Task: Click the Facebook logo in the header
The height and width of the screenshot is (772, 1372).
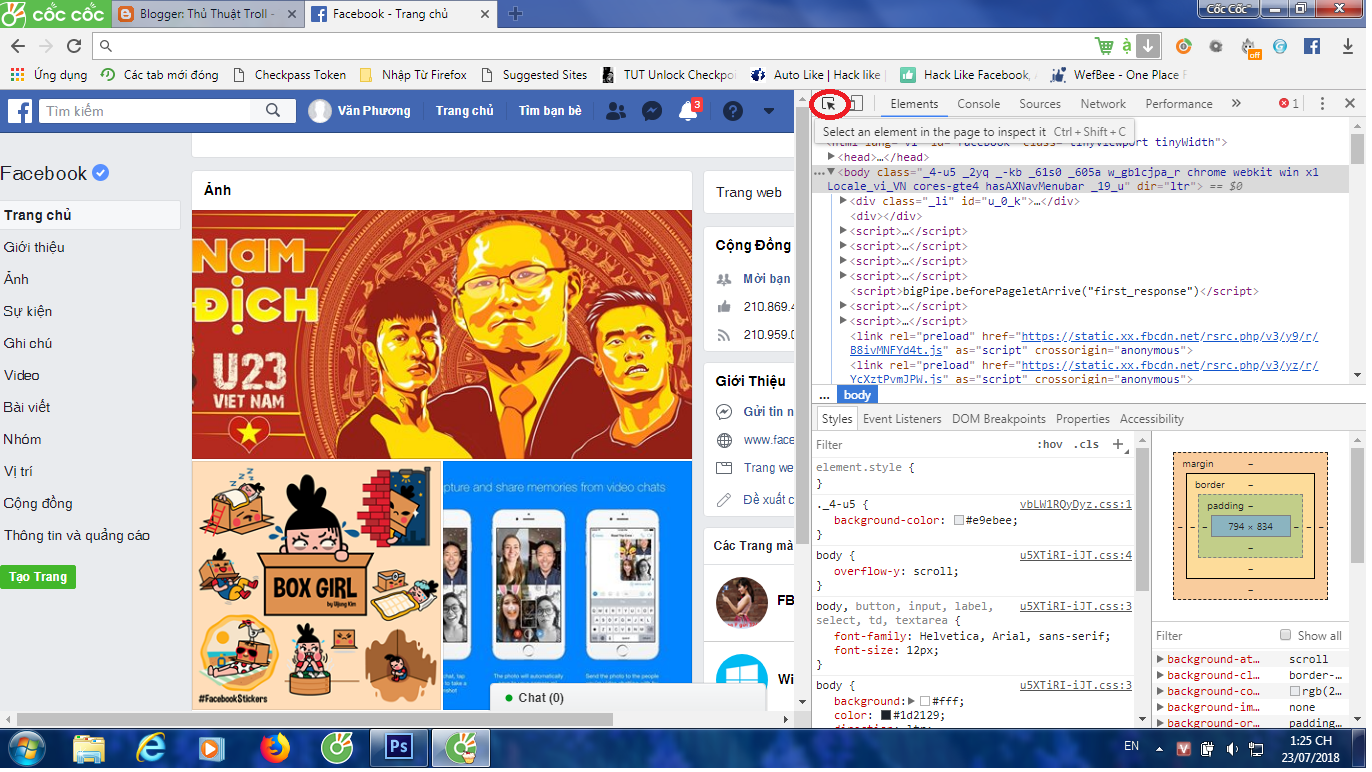Action: point(20,111)
